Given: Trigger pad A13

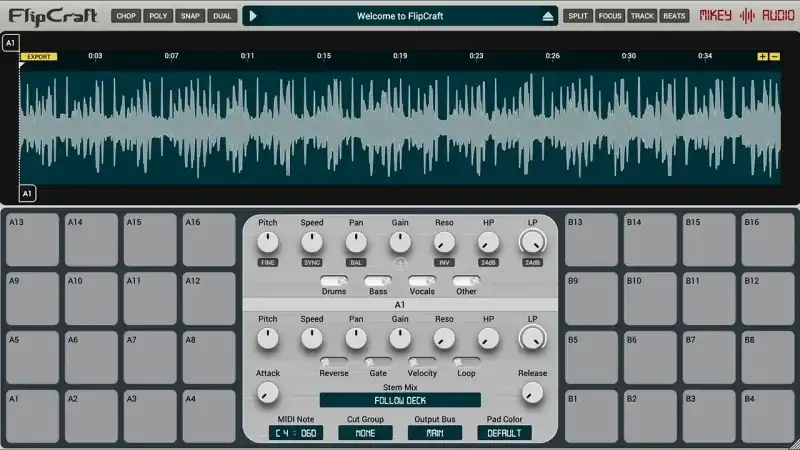Looking at the screenshot, I should 33,240.
